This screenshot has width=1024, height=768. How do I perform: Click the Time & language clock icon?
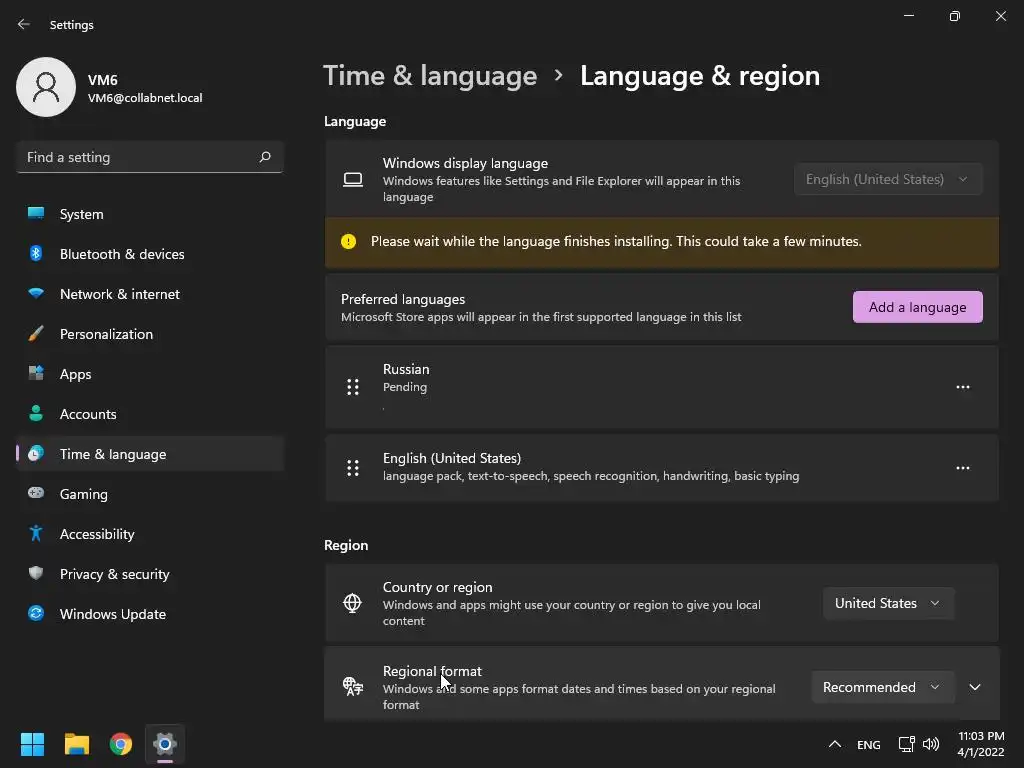tap(36, 453)
